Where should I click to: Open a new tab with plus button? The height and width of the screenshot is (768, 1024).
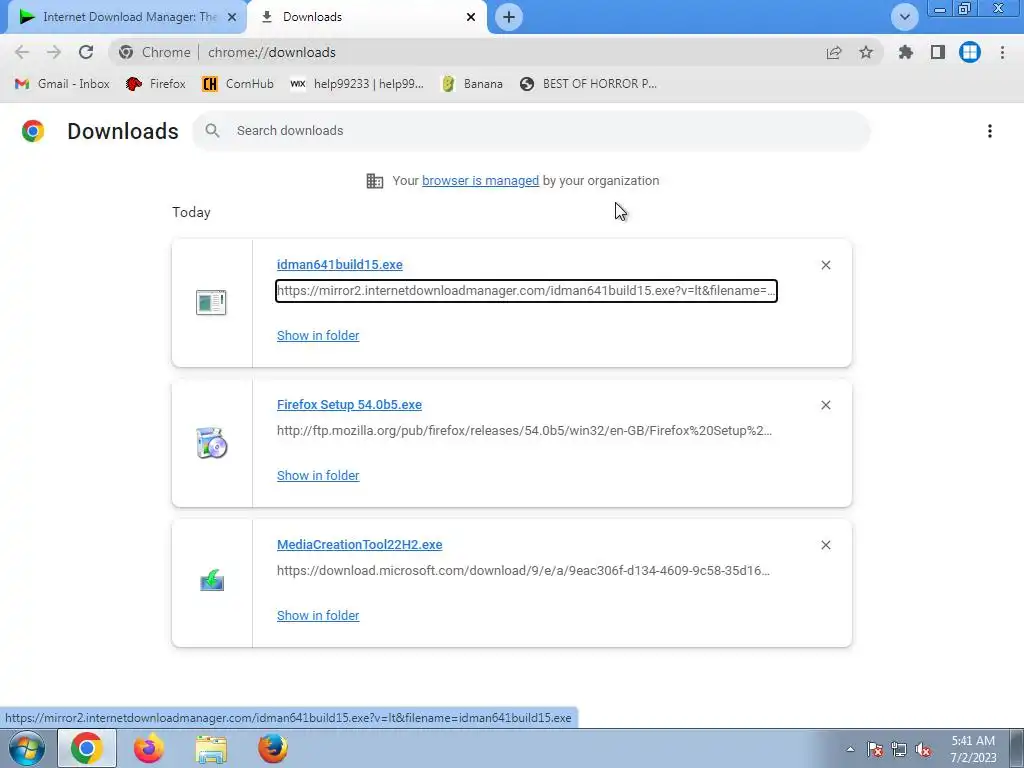coord(509,17)
